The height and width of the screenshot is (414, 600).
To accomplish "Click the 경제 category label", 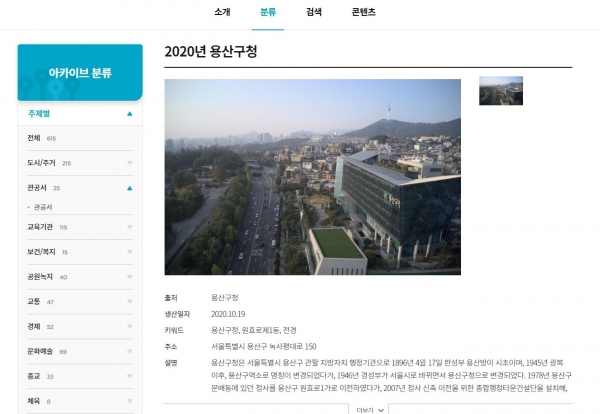I will [x=34, y=326].
